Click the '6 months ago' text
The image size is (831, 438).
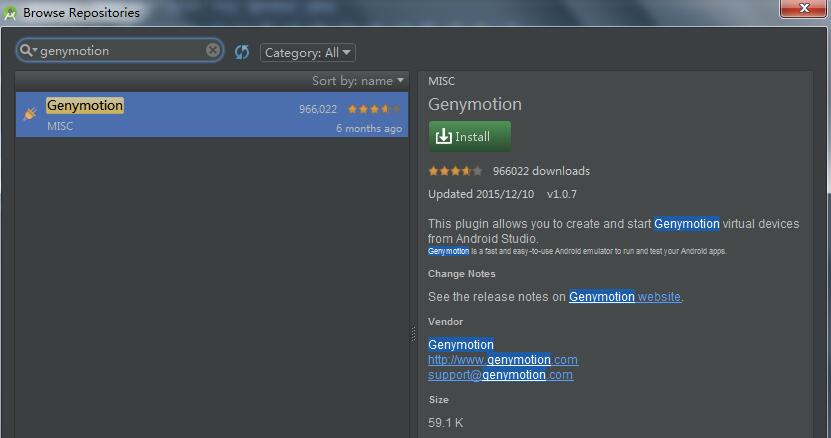369,128
